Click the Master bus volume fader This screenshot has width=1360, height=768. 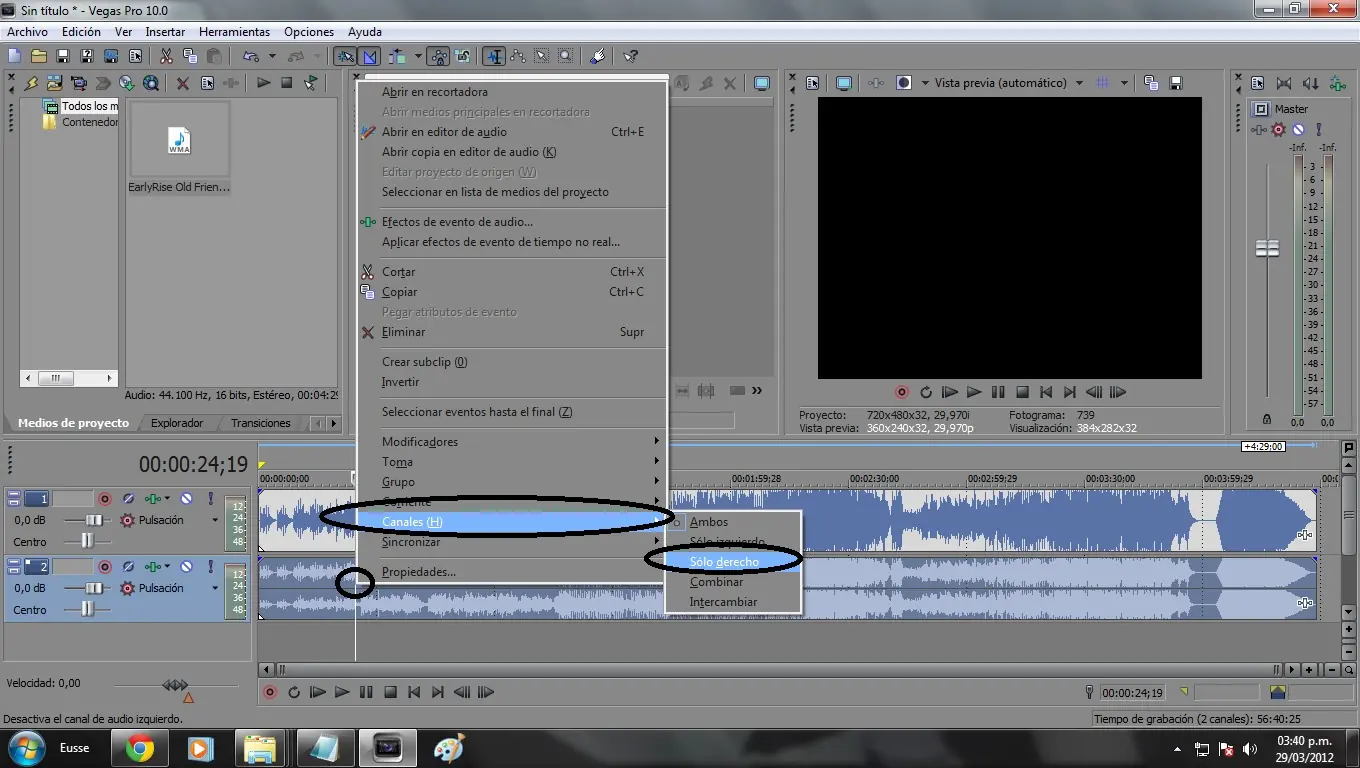1267,248
